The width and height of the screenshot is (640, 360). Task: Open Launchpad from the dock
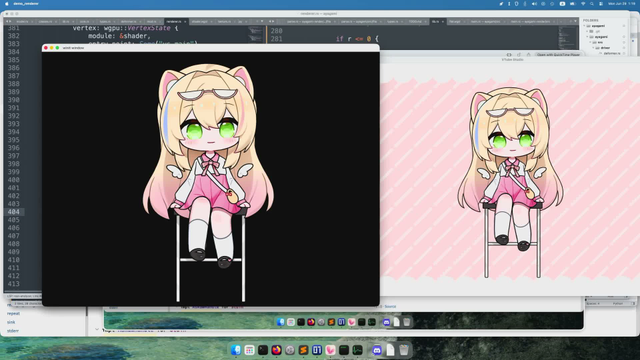tap(249, 350)
